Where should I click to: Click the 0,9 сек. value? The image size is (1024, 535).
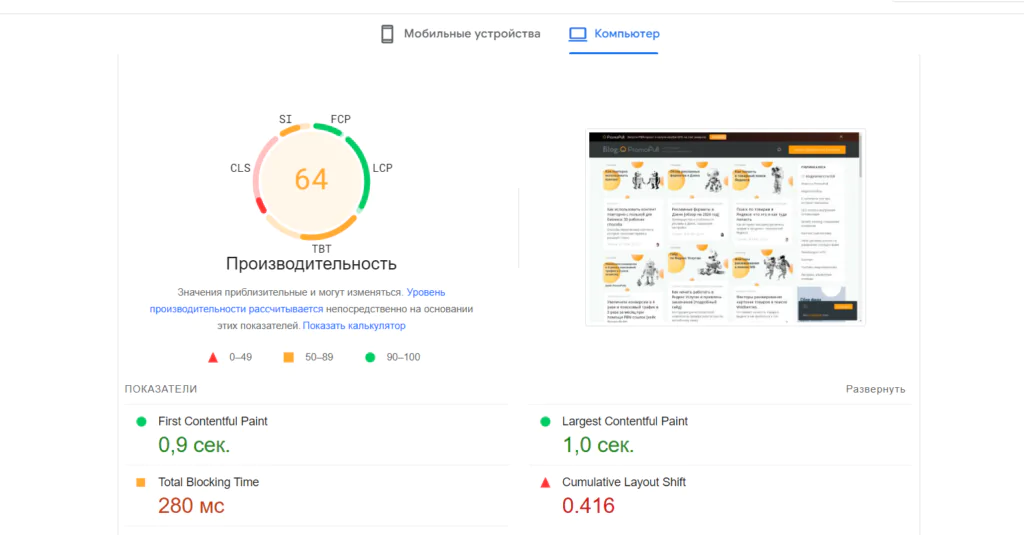194,445
